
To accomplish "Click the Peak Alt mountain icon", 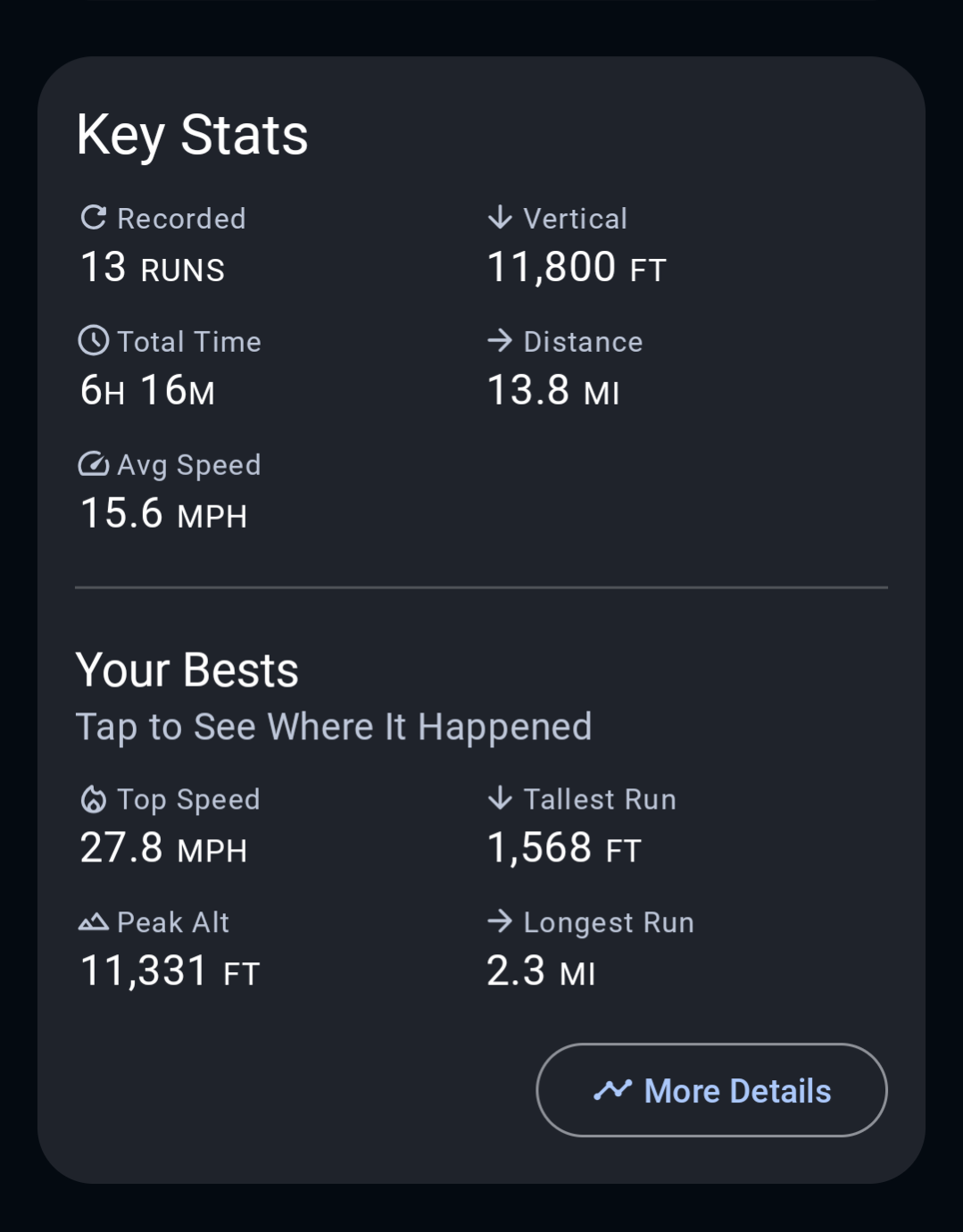I will 94,922.
